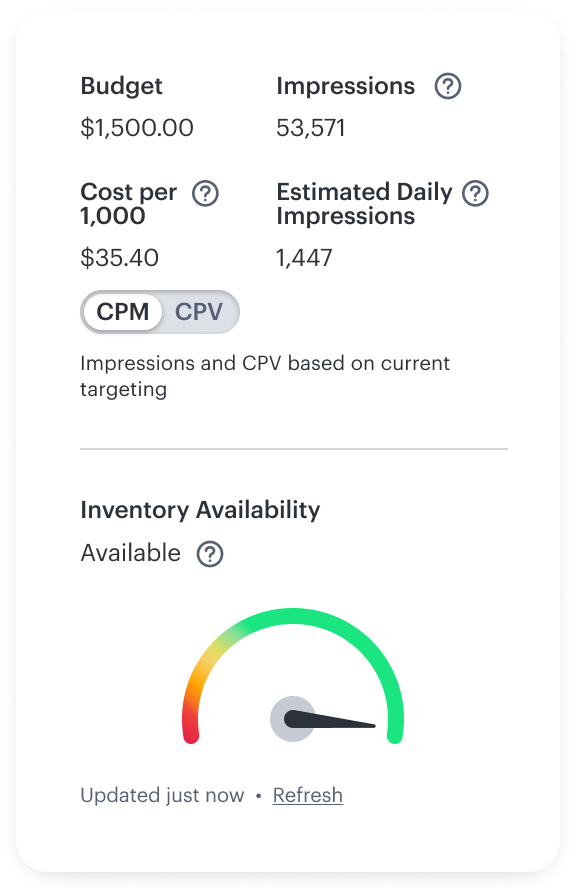The width and height of the screenshot is (576, 894).
Task: Click the Cost per 1,000 question mark icon
Action: tap(206, 194)
